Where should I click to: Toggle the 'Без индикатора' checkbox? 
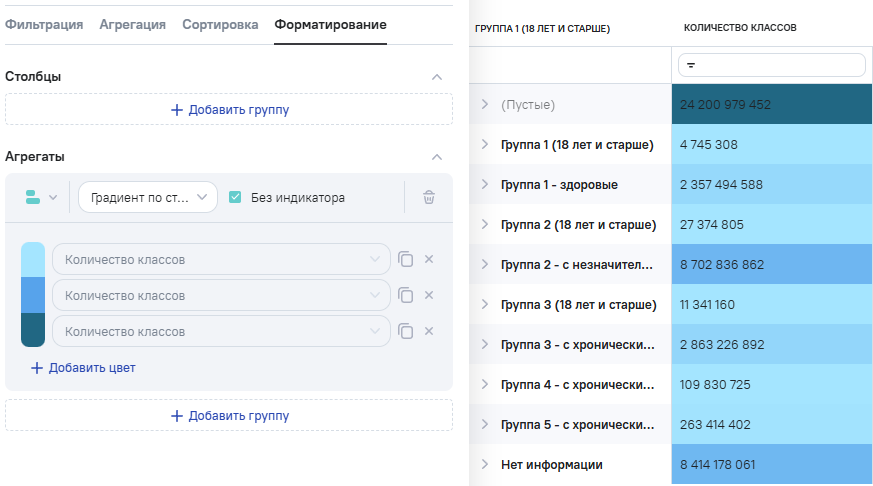tap(235, 198)
